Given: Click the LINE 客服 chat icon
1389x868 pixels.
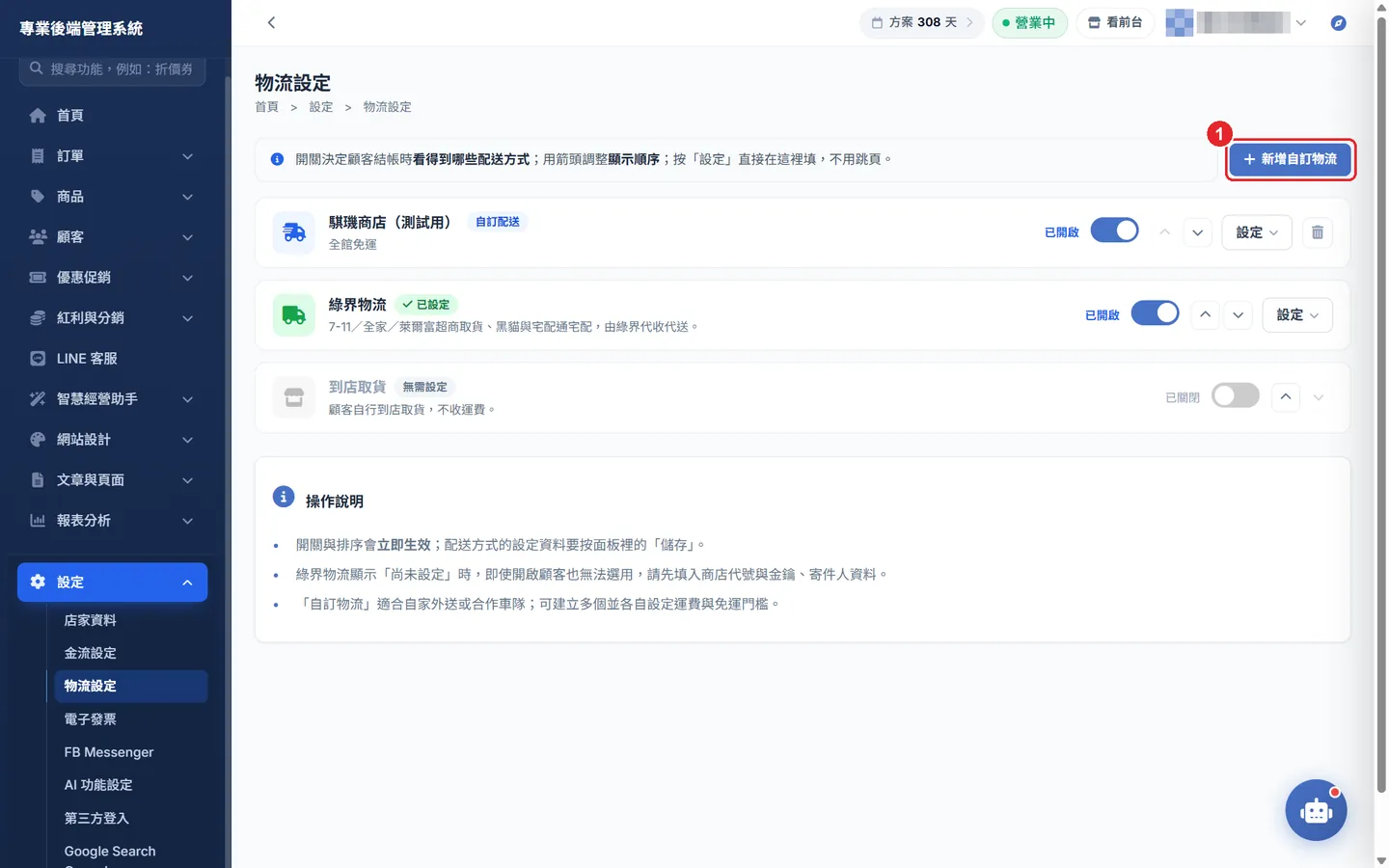Looking at the screenshot, I should [x=38, y=359].
